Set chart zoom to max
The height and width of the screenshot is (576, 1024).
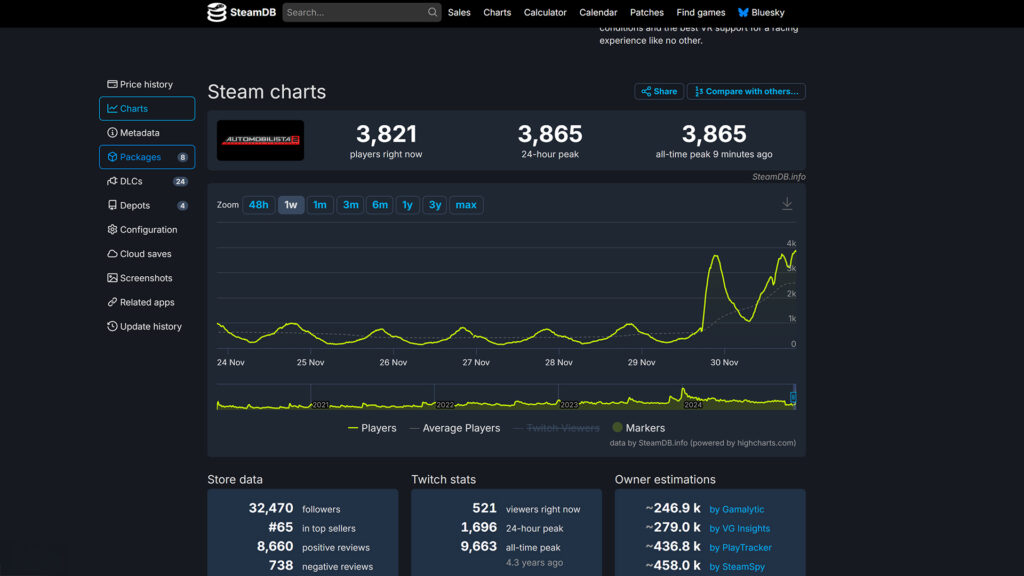pos(466,205)
